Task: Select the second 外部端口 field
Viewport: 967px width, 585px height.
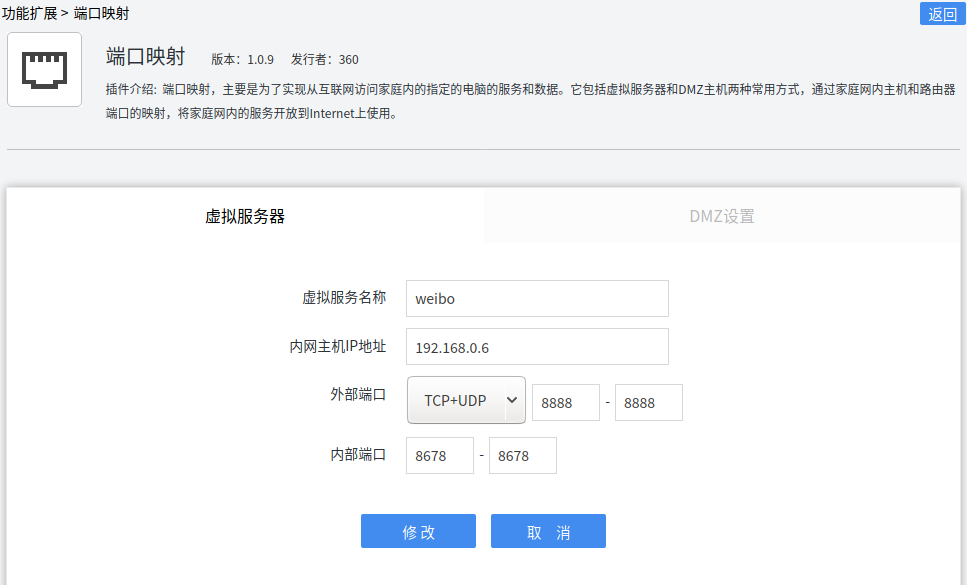Action: point(648,403)
